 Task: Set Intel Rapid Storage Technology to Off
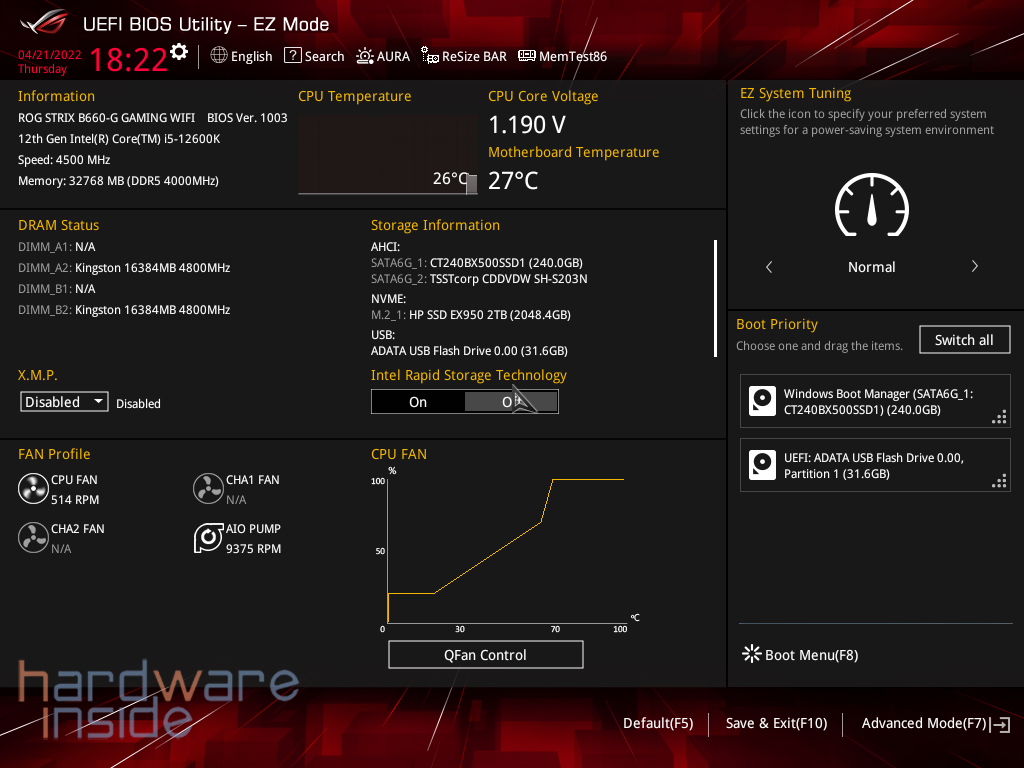[511, 402]
